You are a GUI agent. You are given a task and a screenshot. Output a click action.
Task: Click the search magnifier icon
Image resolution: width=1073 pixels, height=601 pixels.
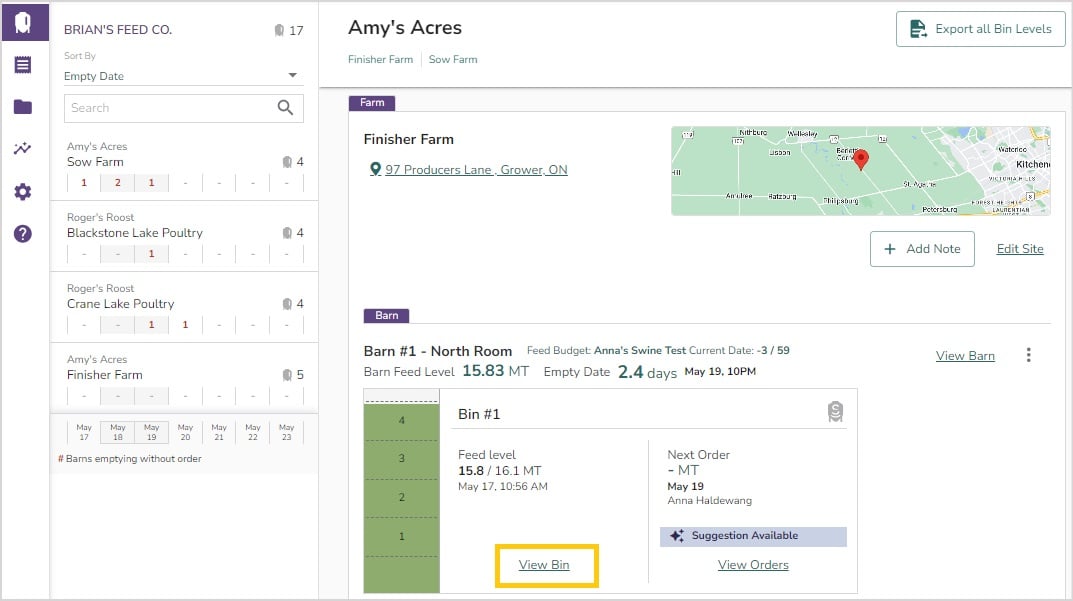286,108
